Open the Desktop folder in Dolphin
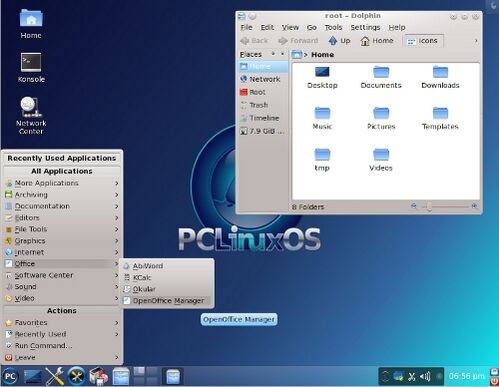Viewport: 499px width, 387px height. tap(322, 77)
